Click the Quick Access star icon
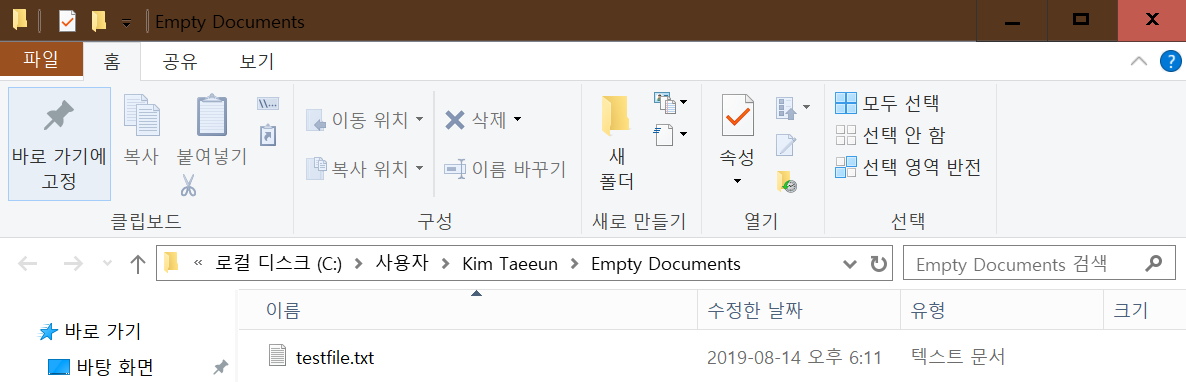 pos(48,331)
